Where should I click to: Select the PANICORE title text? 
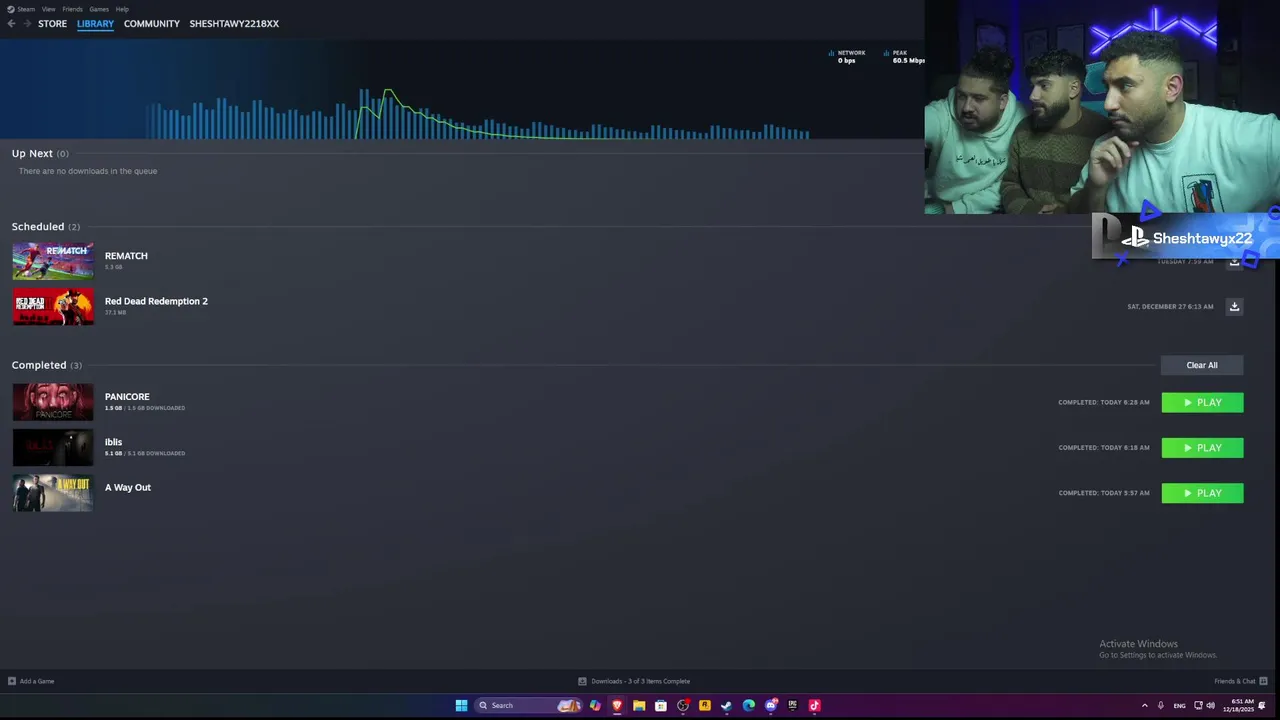point(127,397)
